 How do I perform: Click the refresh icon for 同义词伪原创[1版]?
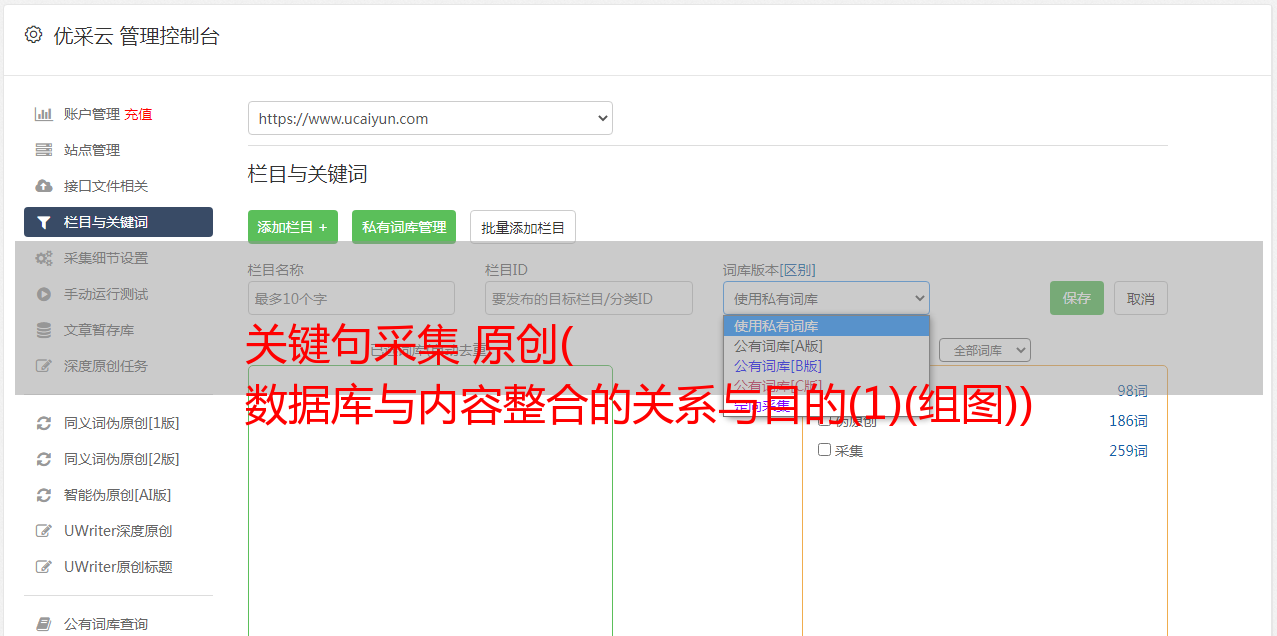tap(43, 423)
